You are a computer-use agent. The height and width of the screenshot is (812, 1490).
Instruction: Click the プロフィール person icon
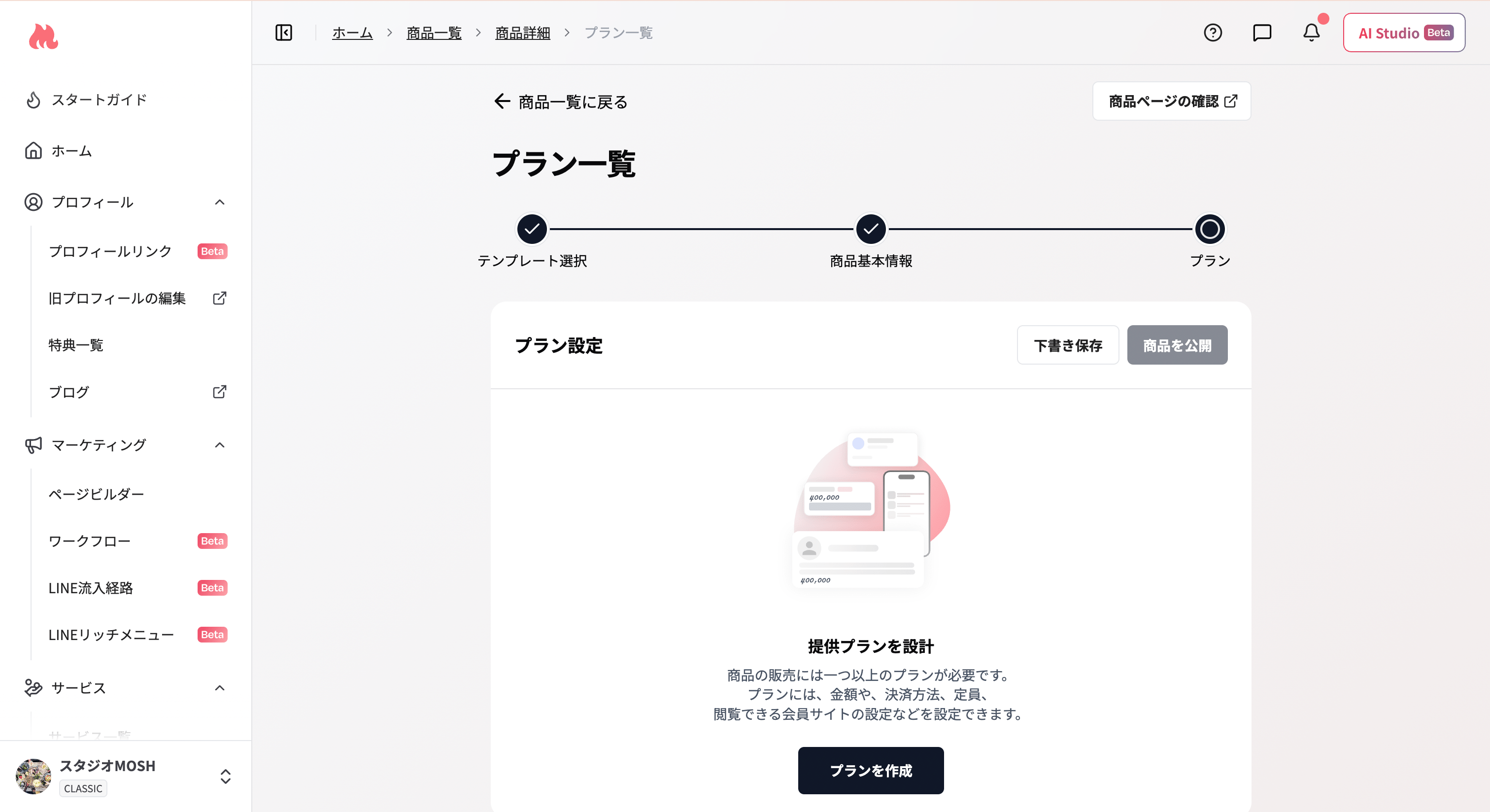click(34, 203)
